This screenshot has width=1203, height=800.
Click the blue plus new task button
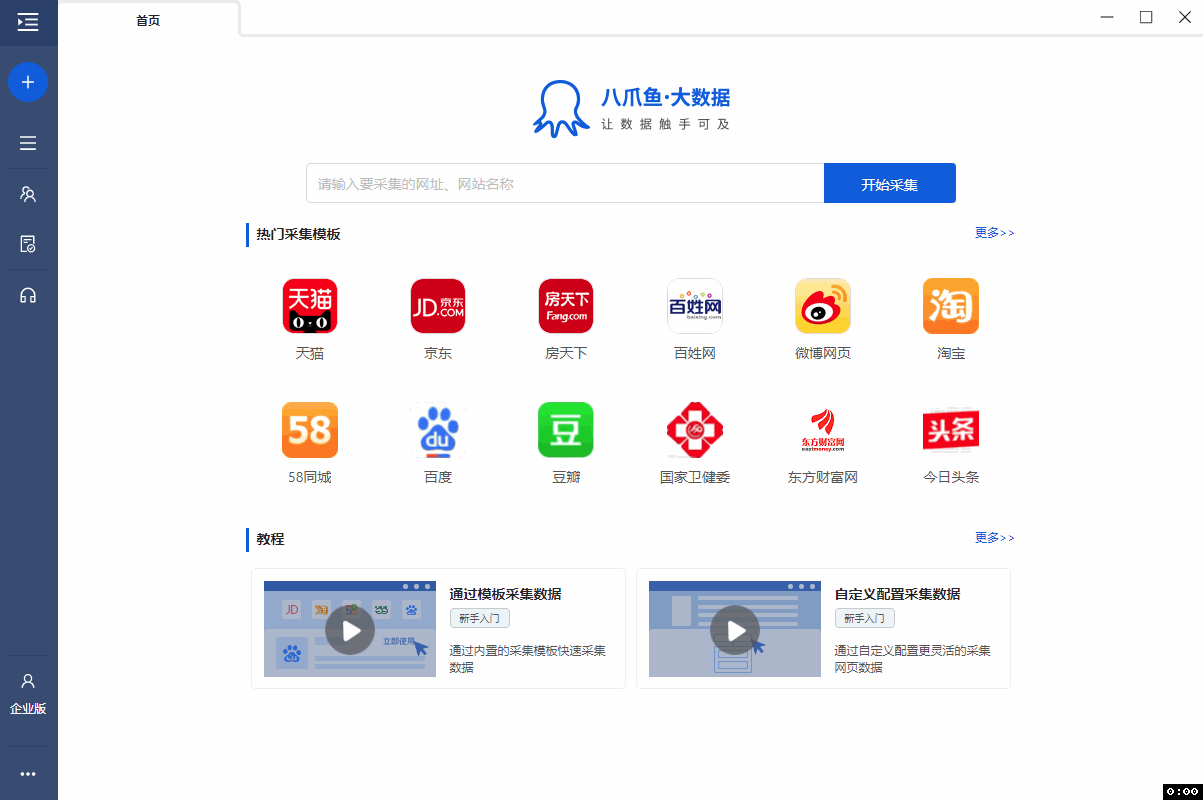point(28,81)
